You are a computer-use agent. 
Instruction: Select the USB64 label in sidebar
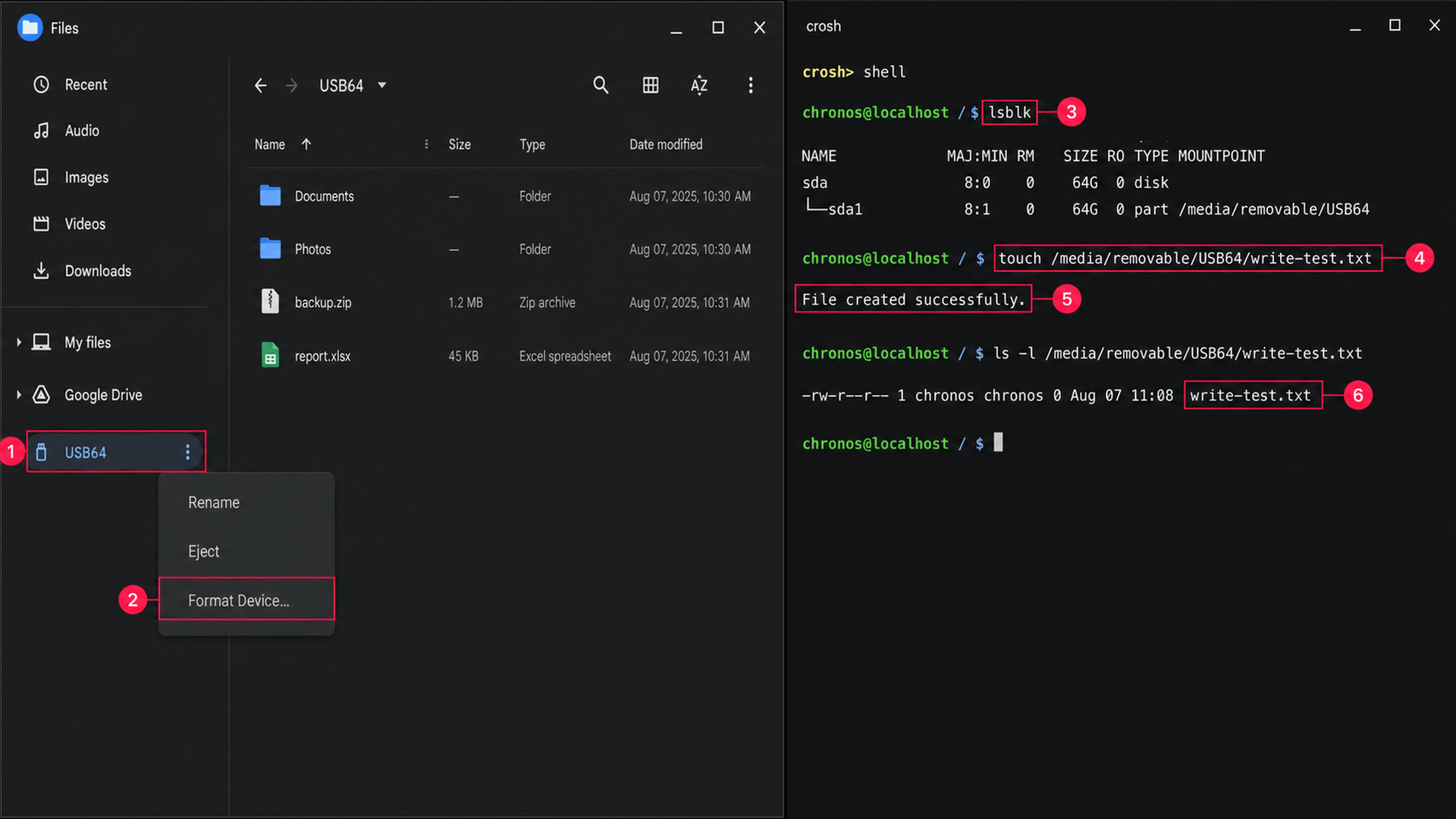(x=85, y=453)
